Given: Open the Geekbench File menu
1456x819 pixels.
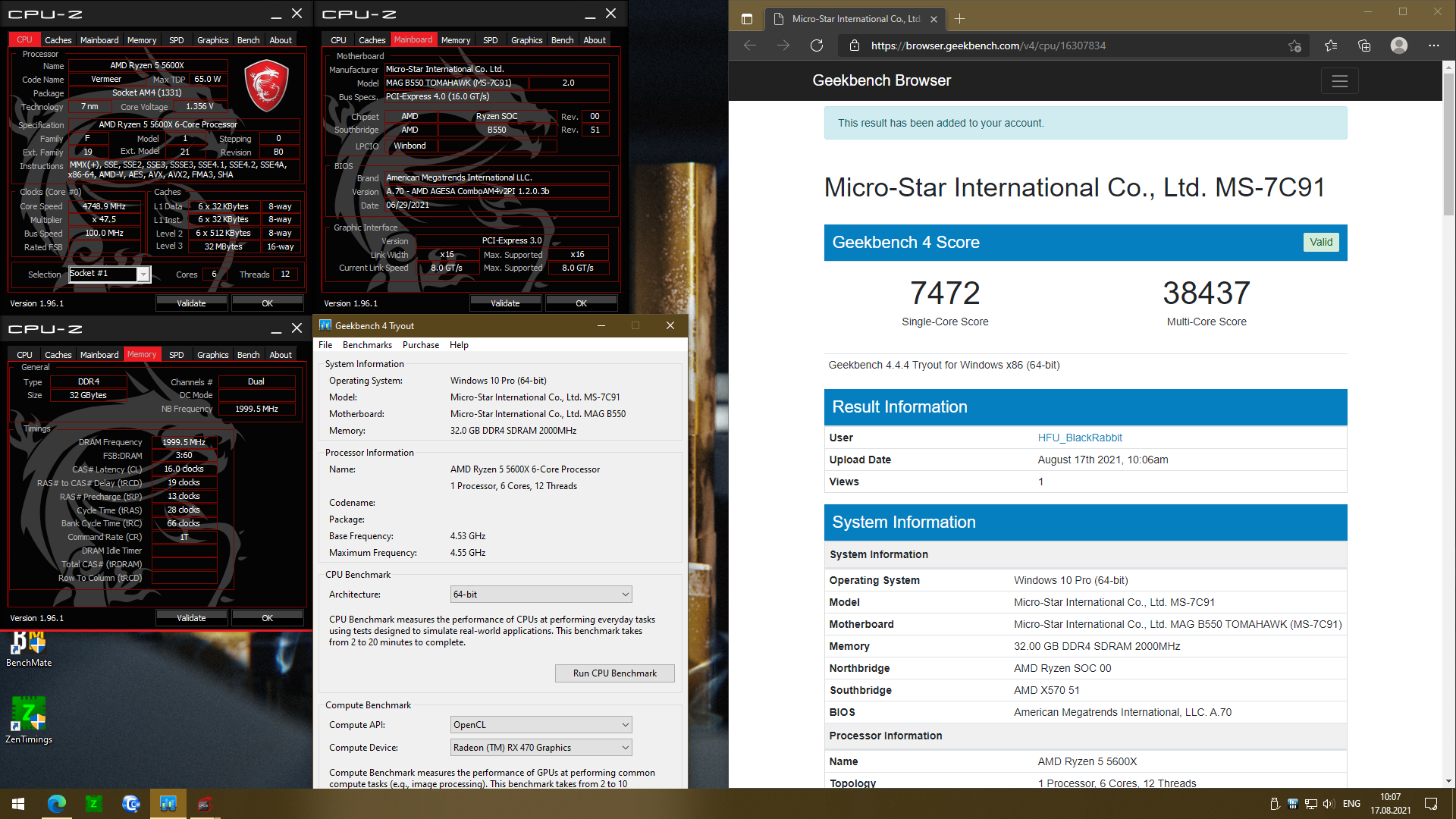Looking at the screenshot, I should coord(325,345).
